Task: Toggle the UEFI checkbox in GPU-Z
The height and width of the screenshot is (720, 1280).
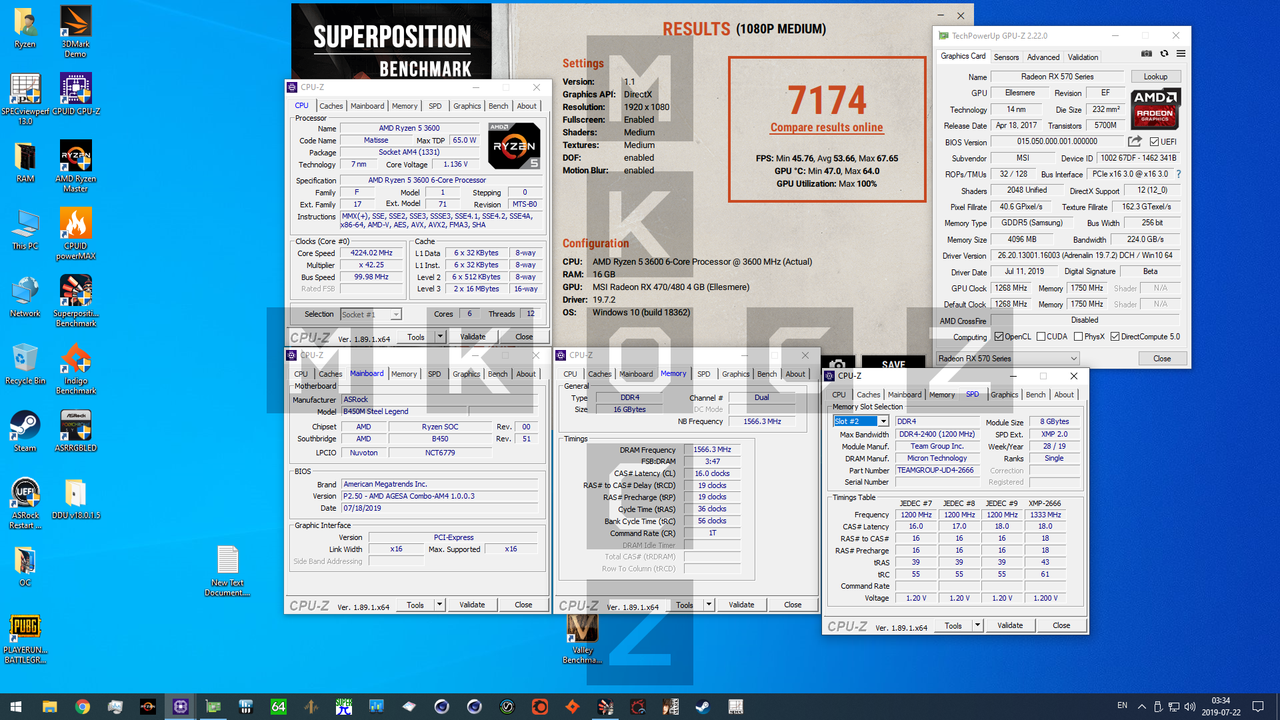Action: point(1155,142)
